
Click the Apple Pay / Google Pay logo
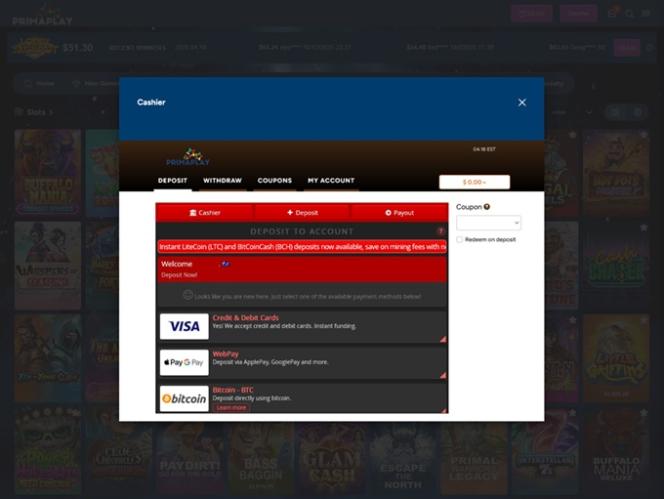coord(184,362)
